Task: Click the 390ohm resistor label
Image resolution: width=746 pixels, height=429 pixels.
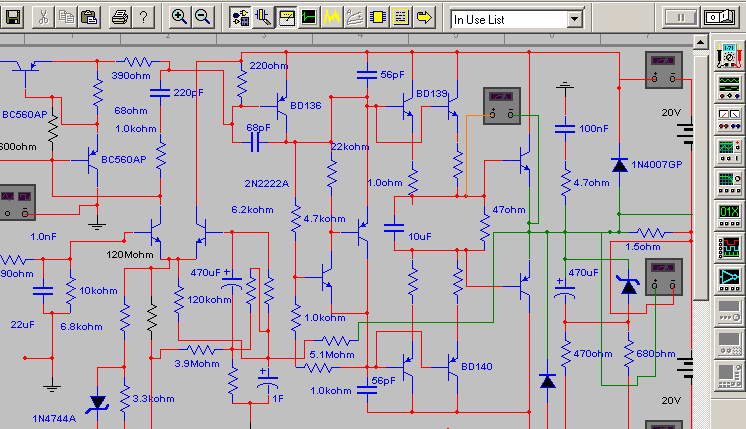Action: pos(131,76)
